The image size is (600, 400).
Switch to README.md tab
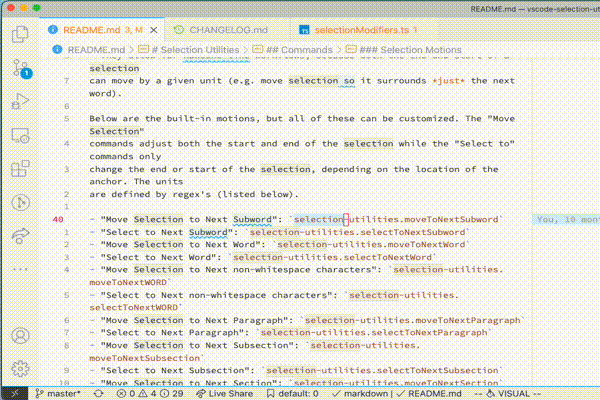tap(103, 30)
